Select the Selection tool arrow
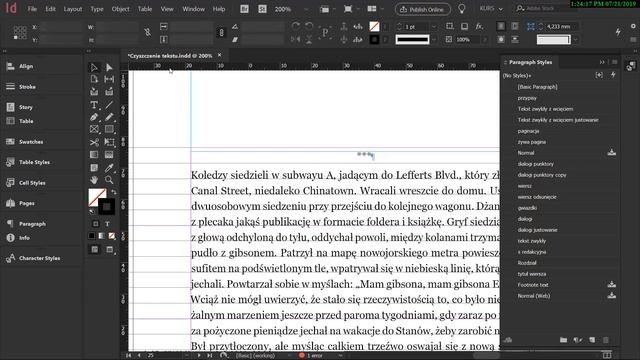Image resolution: width=640 pixels, height=360 pixels. pos(94,67)
